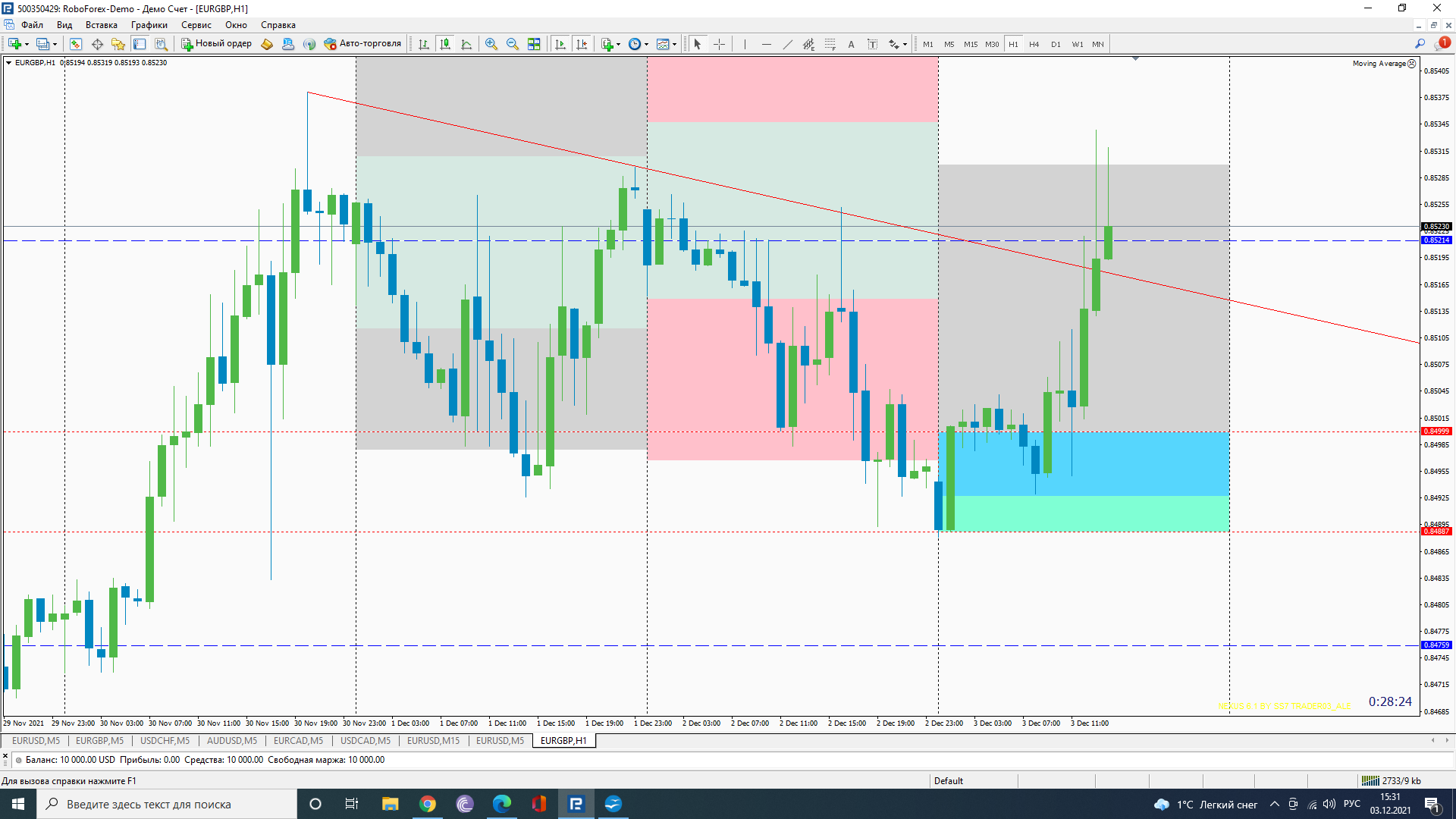
Task: Toggle the cursor selection mode
Action: [698, 44]
